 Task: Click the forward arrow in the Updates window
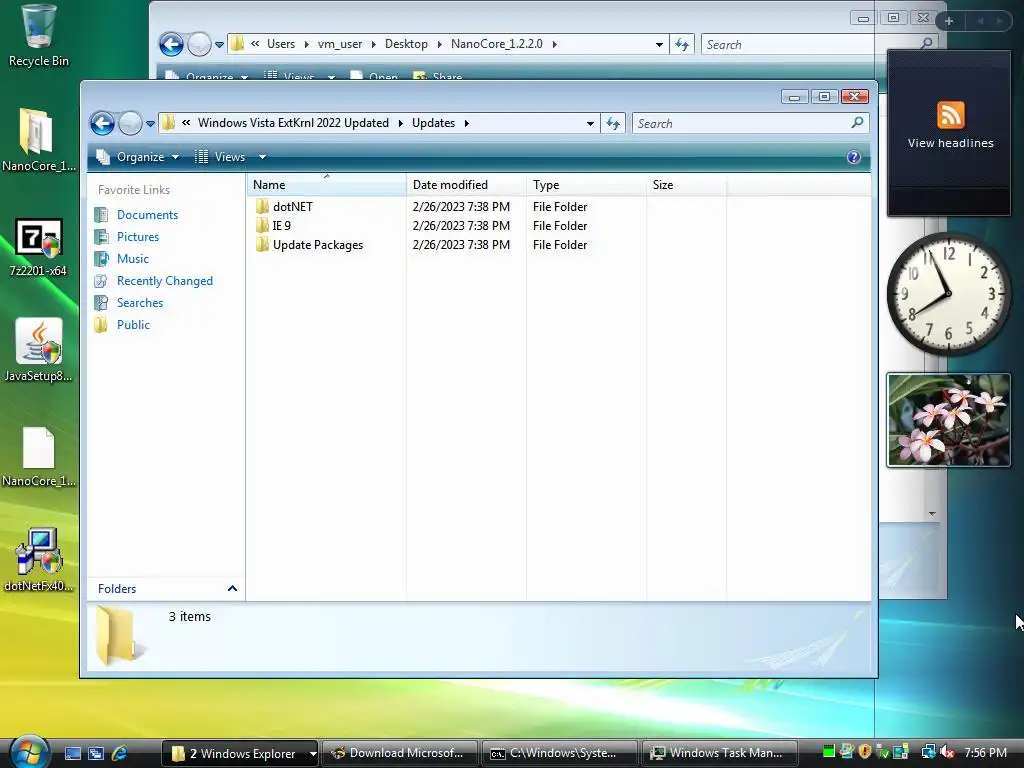pyautogui.click(x=130, y=123)
